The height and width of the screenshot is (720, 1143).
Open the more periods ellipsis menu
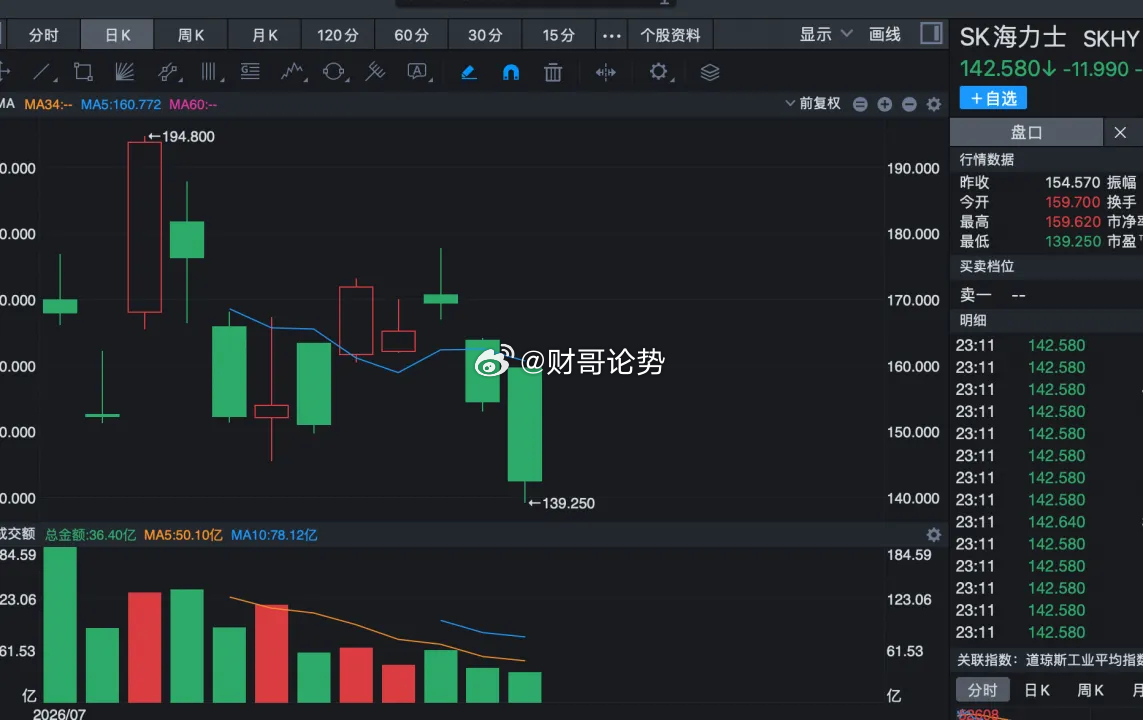click(x=612, y=35)
